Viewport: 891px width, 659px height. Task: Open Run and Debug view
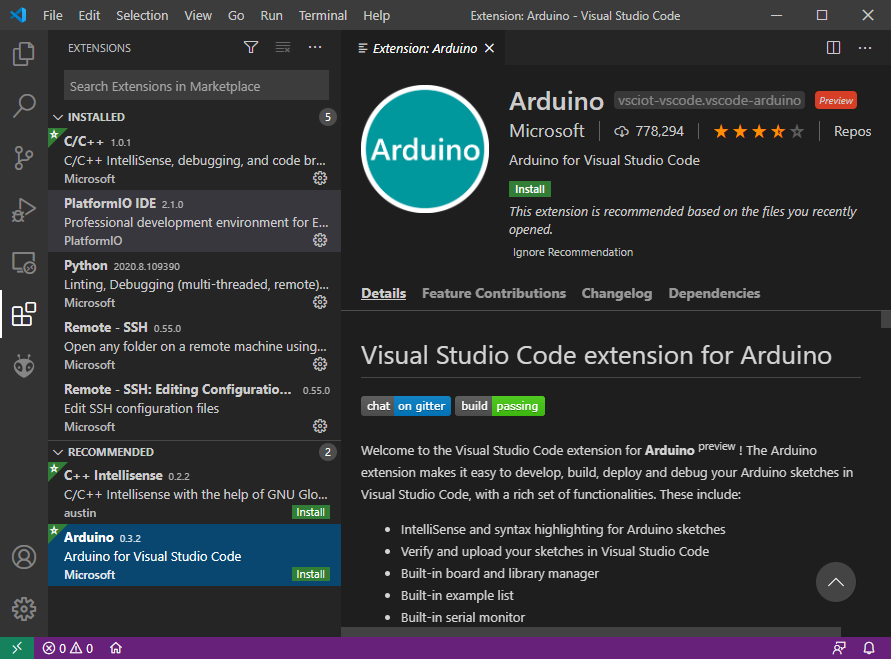pyautogui.click(x=24, y=210)
